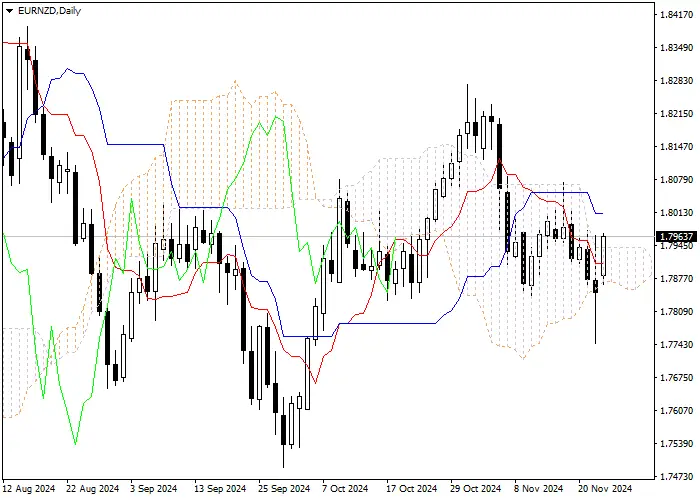Click the 25 Sep 2024 date label
700x500 pixels.
[x=284, y=489]
